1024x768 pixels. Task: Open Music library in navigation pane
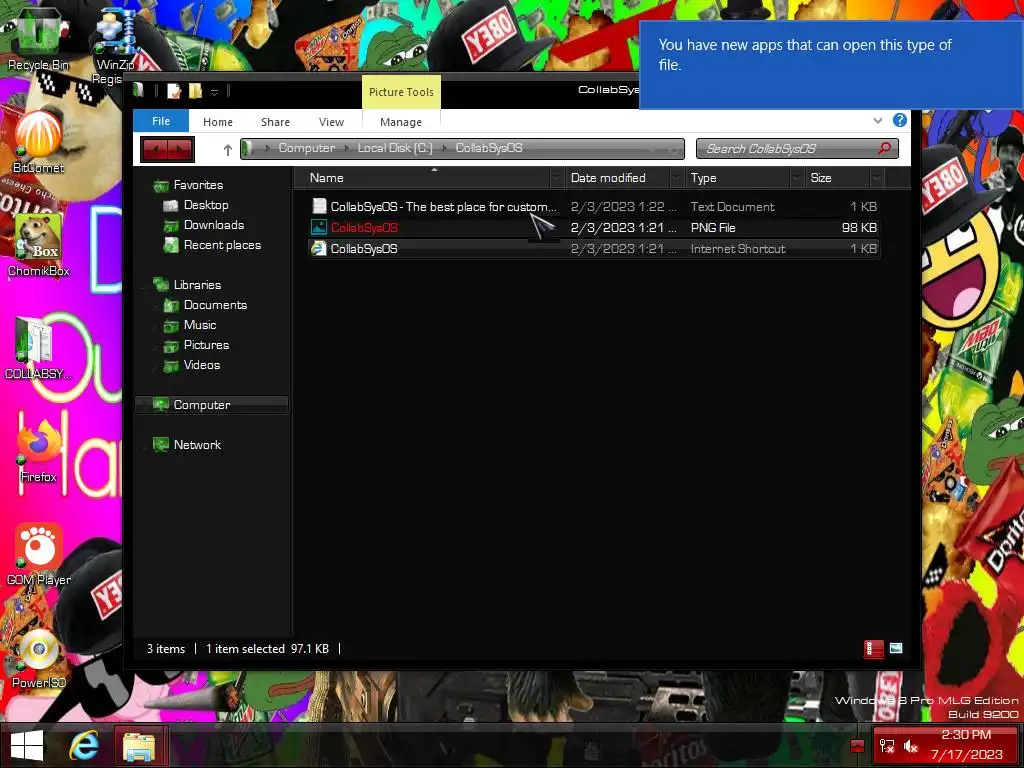pos(200,325)
